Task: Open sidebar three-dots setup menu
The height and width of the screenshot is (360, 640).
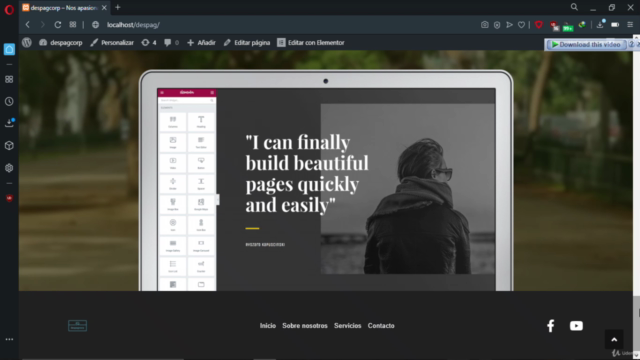Action: pyautogui.click(x=9, y=339)
